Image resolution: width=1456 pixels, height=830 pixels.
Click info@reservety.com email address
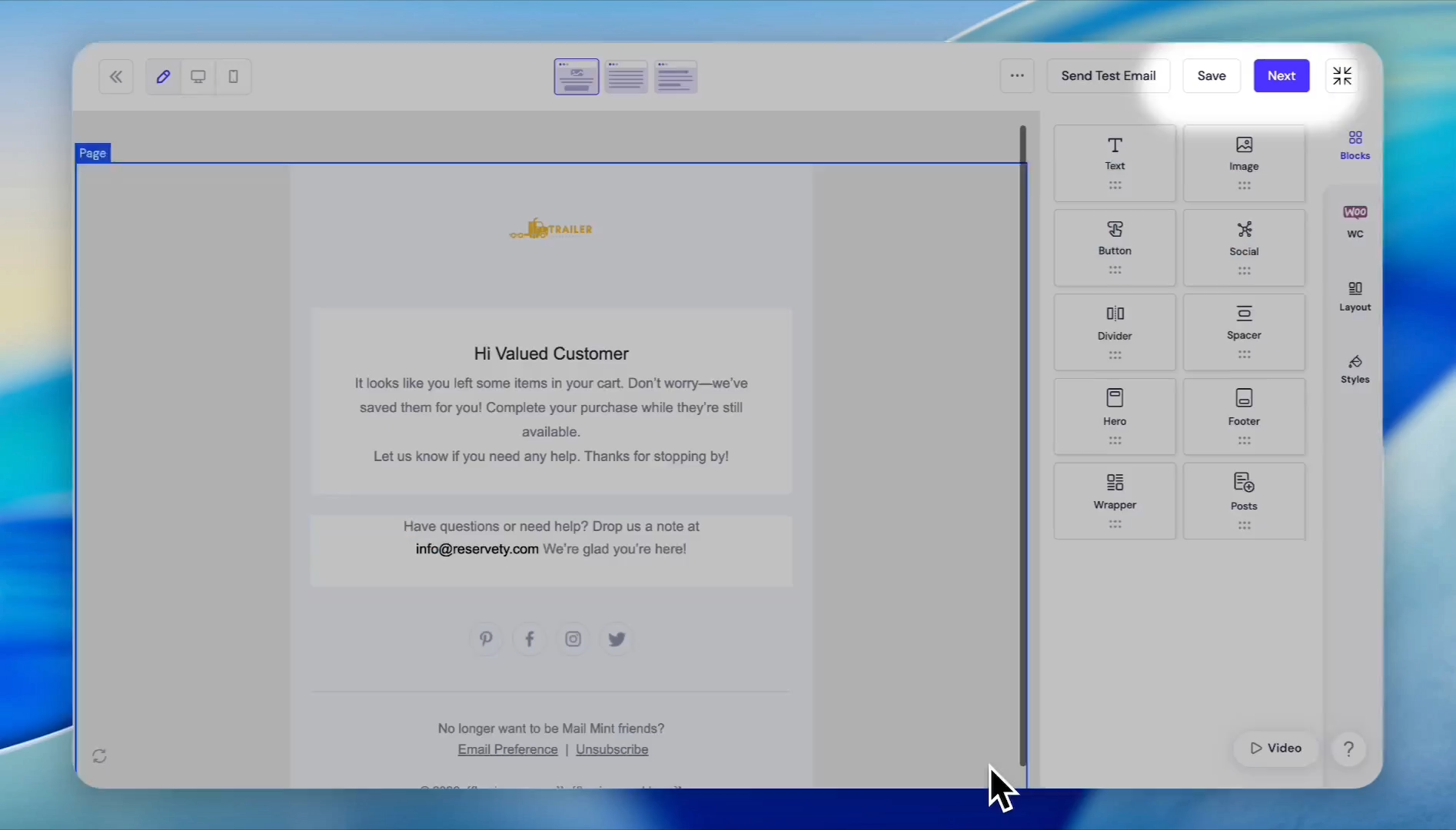coord(477,549)
